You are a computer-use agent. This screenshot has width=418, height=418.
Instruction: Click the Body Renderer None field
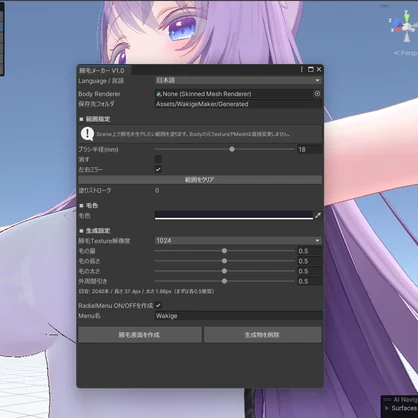pos(234,94)
